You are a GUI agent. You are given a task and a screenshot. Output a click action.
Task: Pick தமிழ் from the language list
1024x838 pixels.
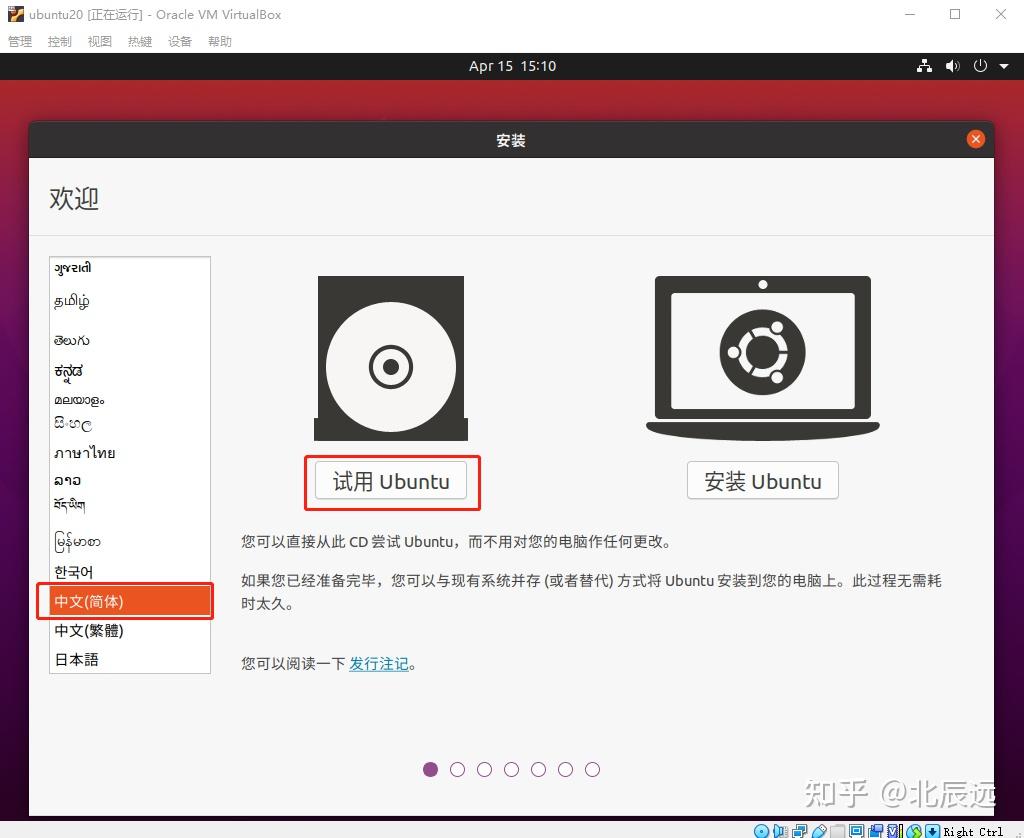click(x=130, y=301)
